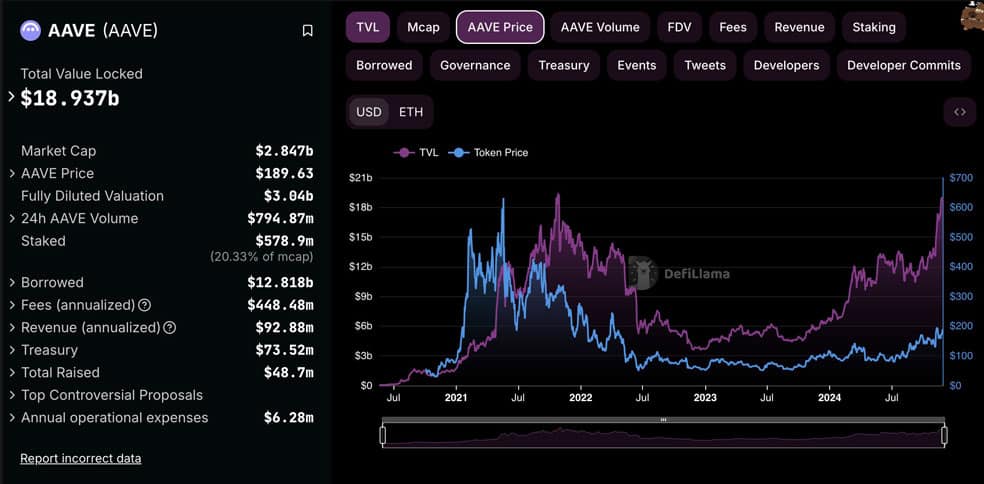The width and height of the screenshot is (984, 484).
Task: Toggle the Borrowed chart metric
Action: [384, 65]
